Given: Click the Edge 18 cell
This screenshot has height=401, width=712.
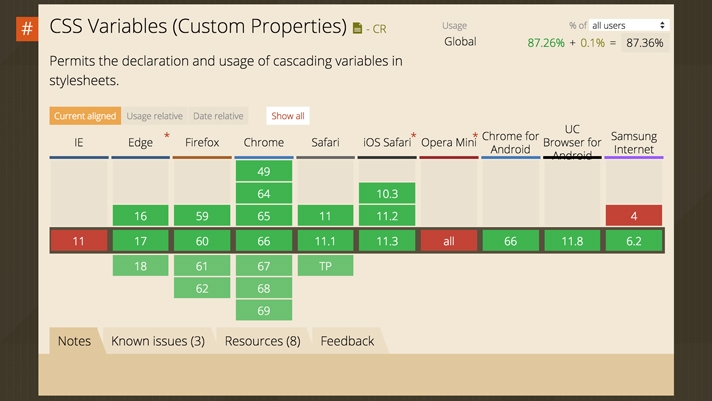Looking at the screenshot, I should pyautogui.click(x=140, y=266).
